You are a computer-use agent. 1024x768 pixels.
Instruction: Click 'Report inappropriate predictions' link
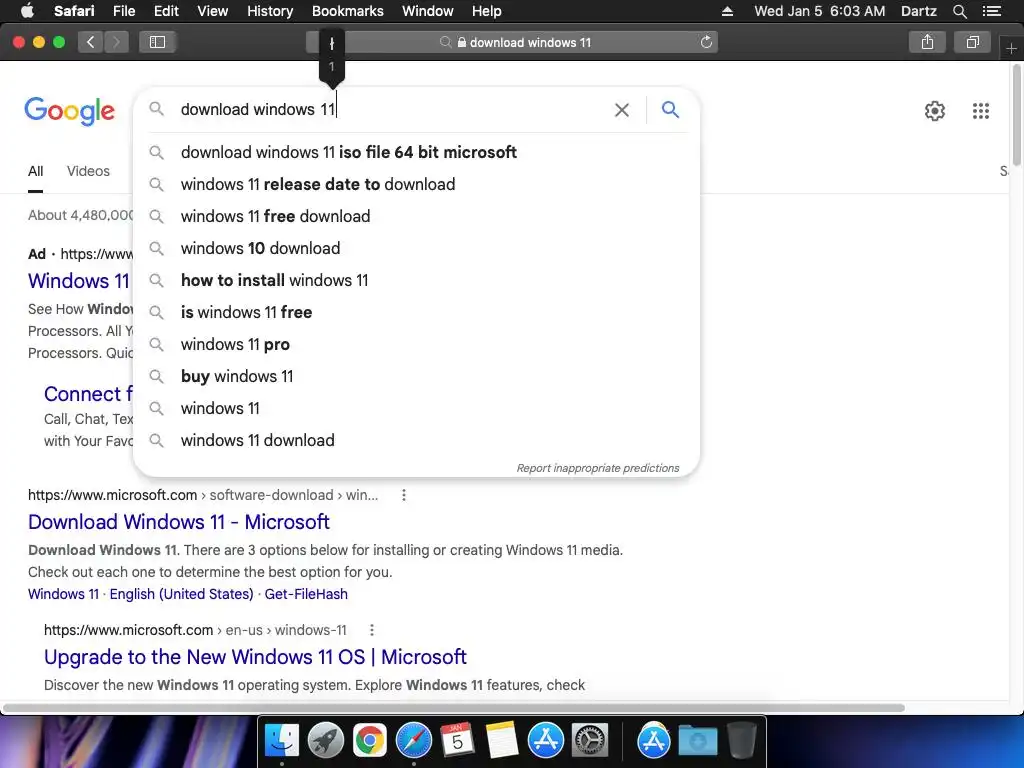(x=598, y=468)
